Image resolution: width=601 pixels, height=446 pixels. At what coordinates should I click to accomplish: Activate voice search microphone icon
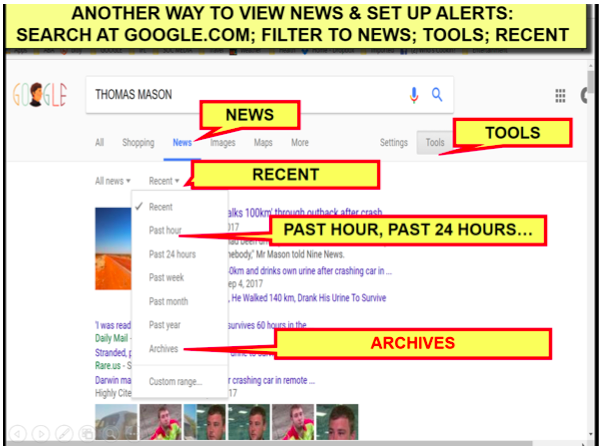[x=414, y=95]
